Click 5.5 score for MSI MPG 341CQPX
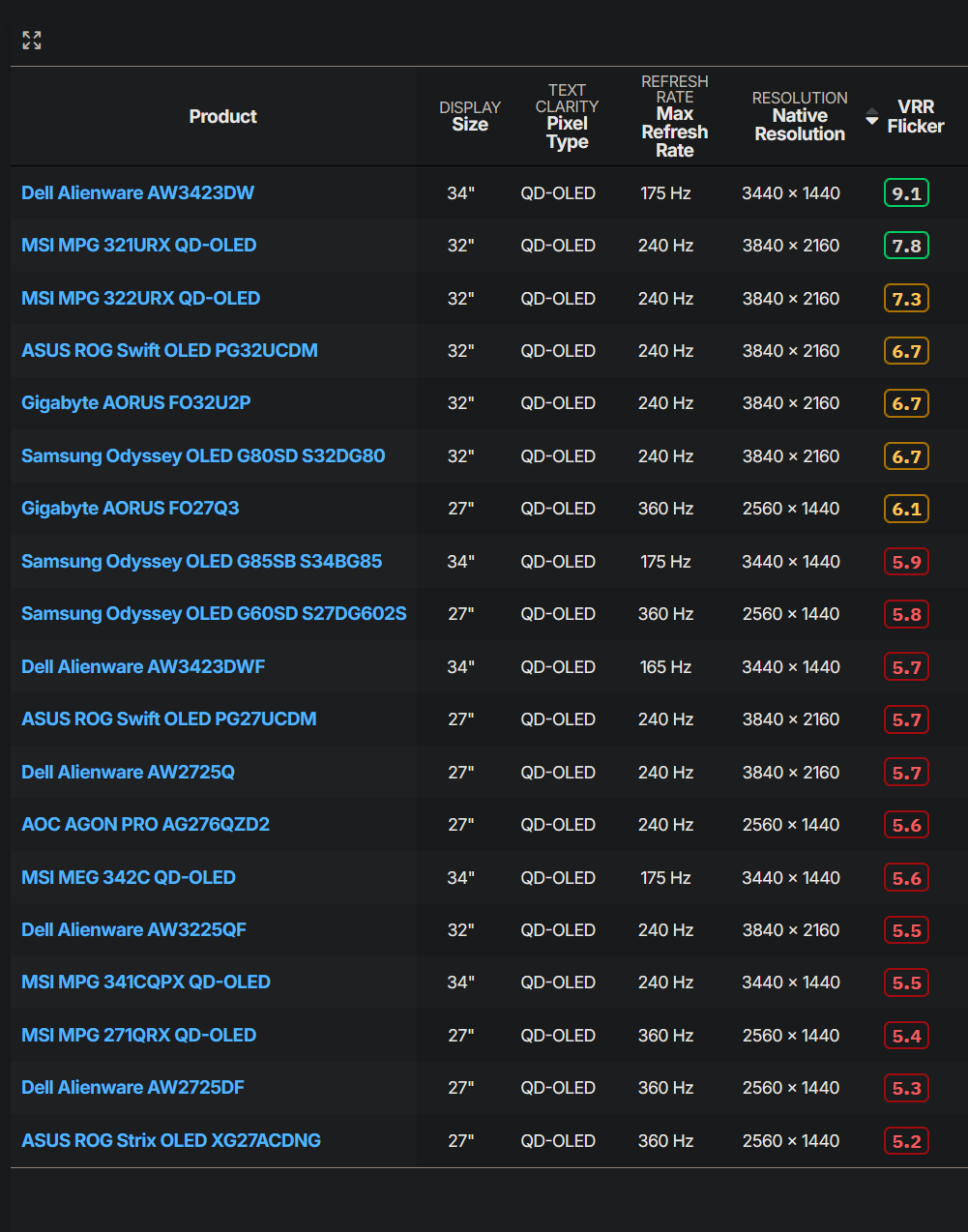This screenshot has height=1232, width=968. 906,983
